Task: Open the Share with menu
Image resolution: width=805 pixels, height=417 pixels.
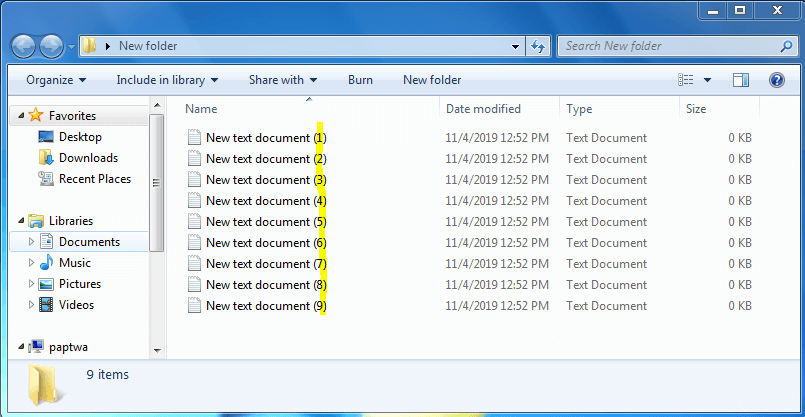Action: [282, 80]
